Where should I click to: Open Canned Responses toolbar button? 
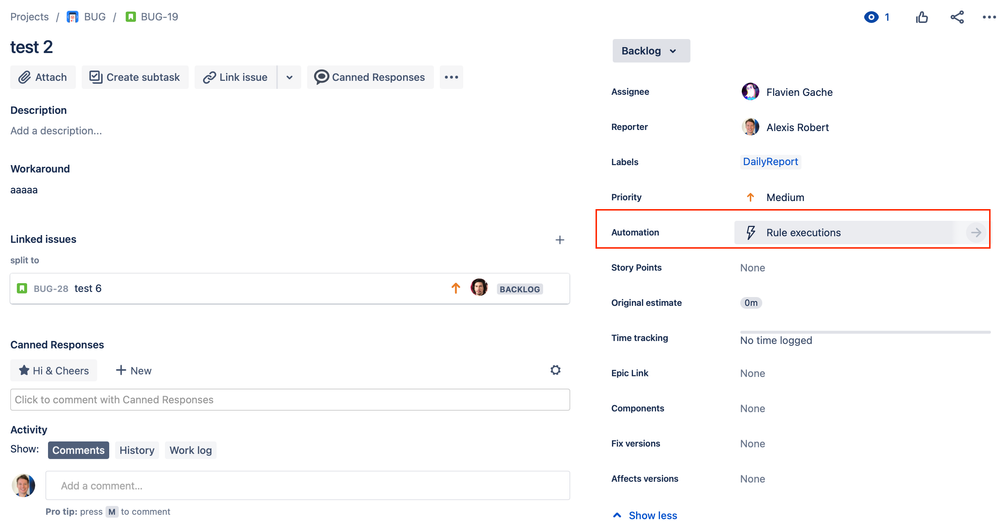370,77
